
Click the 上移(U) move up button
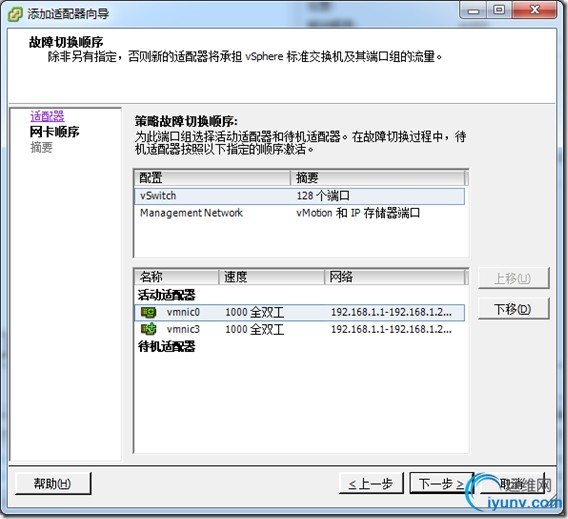click(x=513, y=278)
